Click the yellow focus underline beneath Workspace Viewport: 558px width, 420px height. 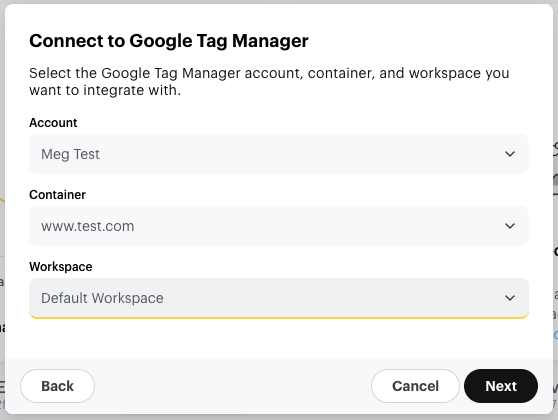[279, 317]
